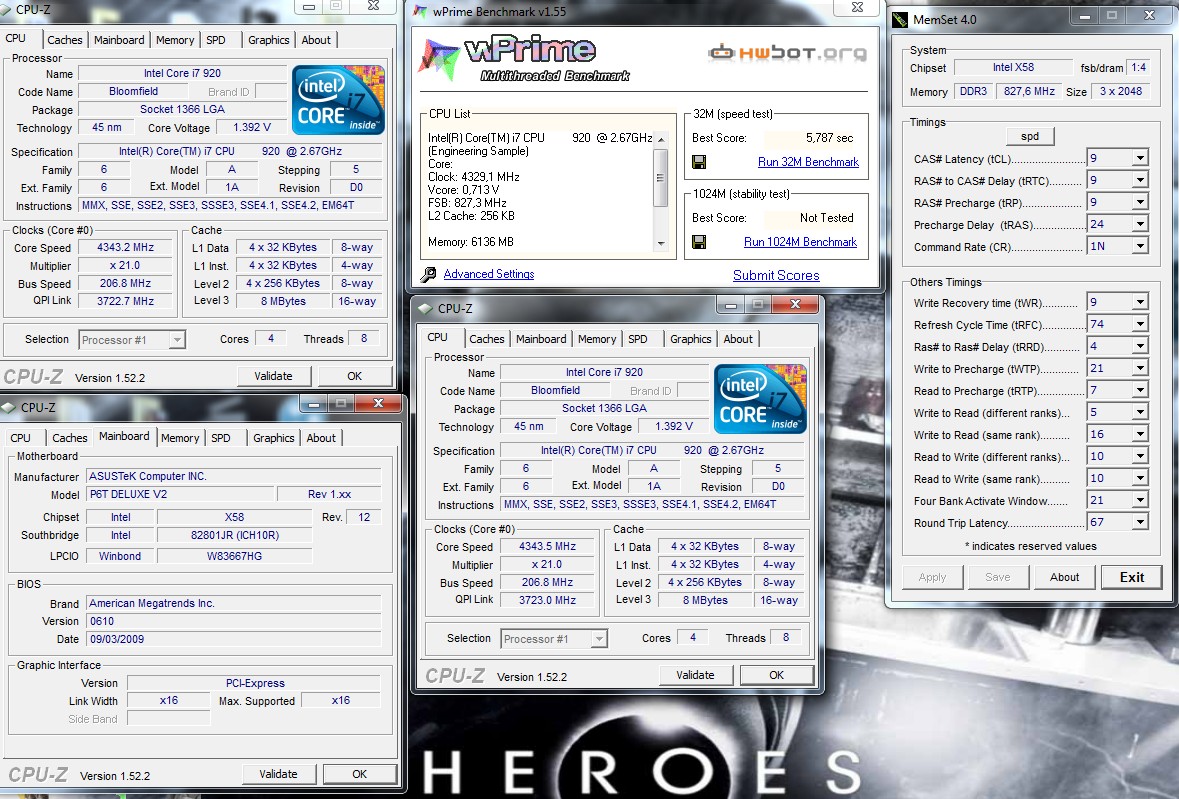Click the Exit button in MemSet

point(1132,577)
